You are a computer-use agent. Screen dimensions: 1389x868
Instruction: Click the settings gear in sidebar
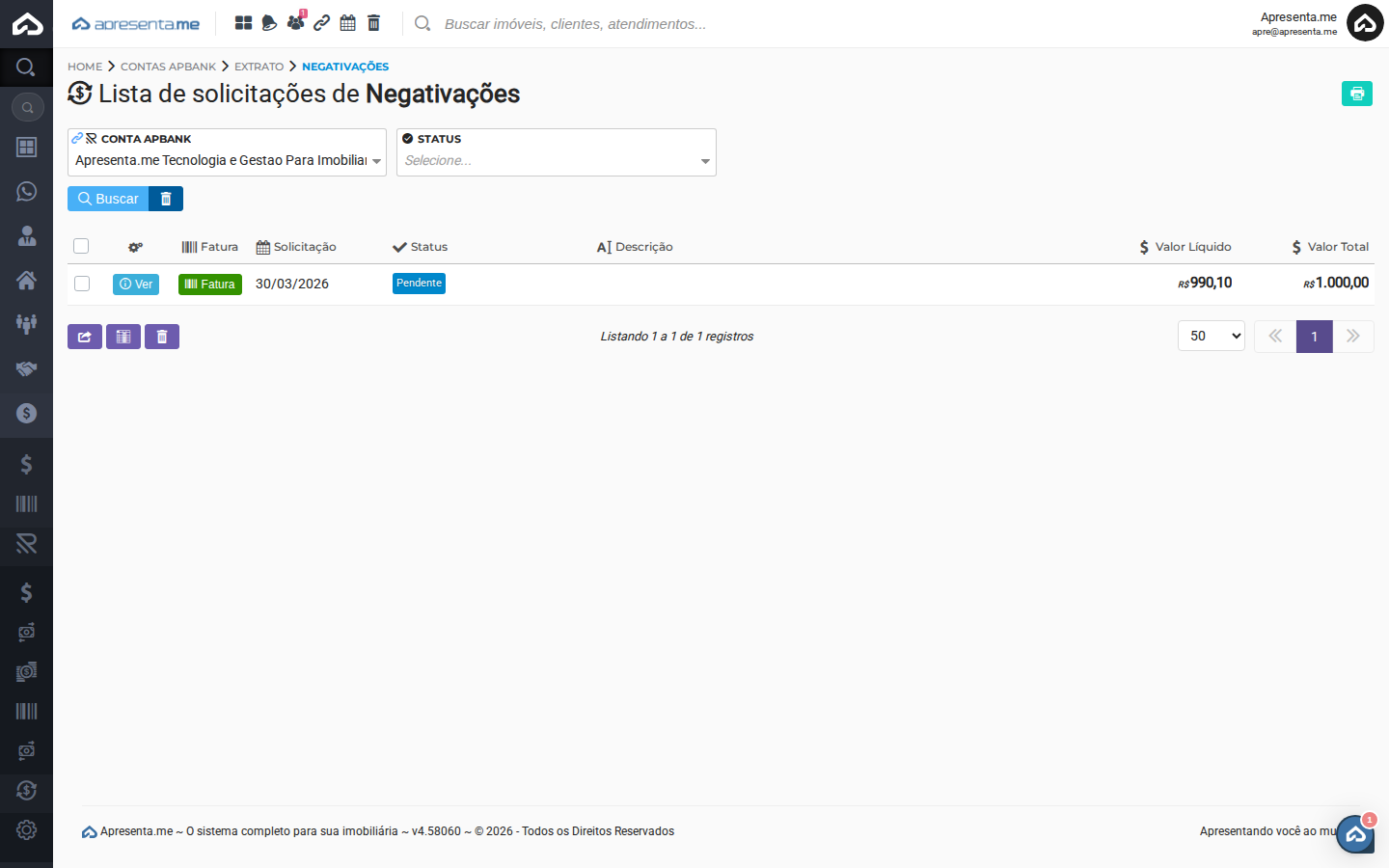coord(26,829)
